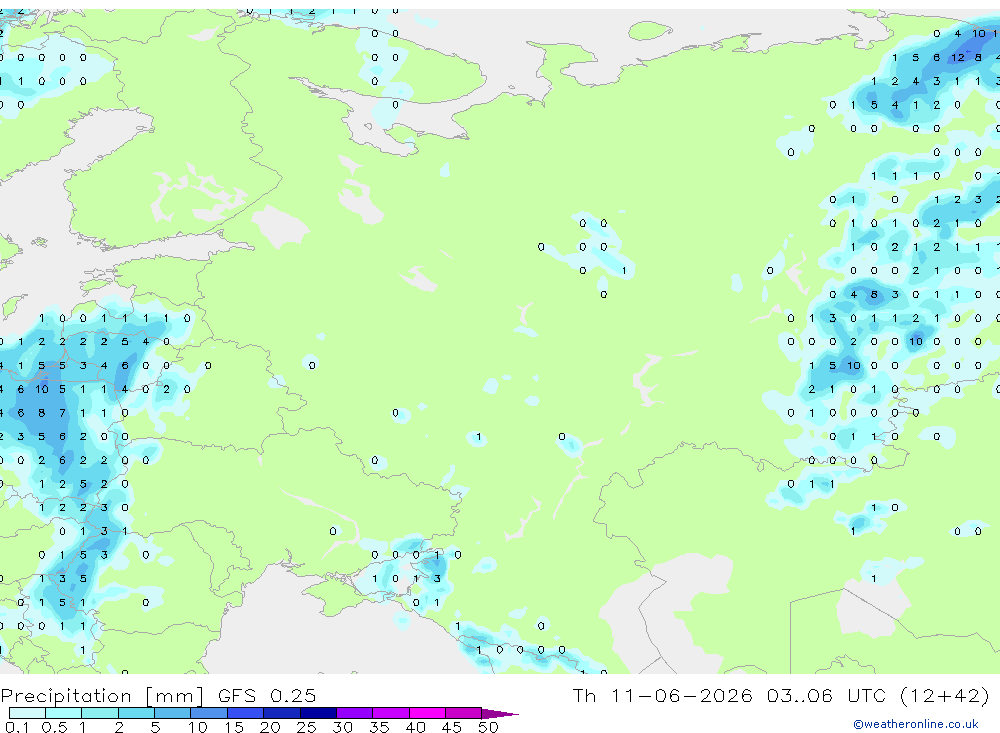
Task: Select the "25" legend scale label
Action: click(306, 727)
